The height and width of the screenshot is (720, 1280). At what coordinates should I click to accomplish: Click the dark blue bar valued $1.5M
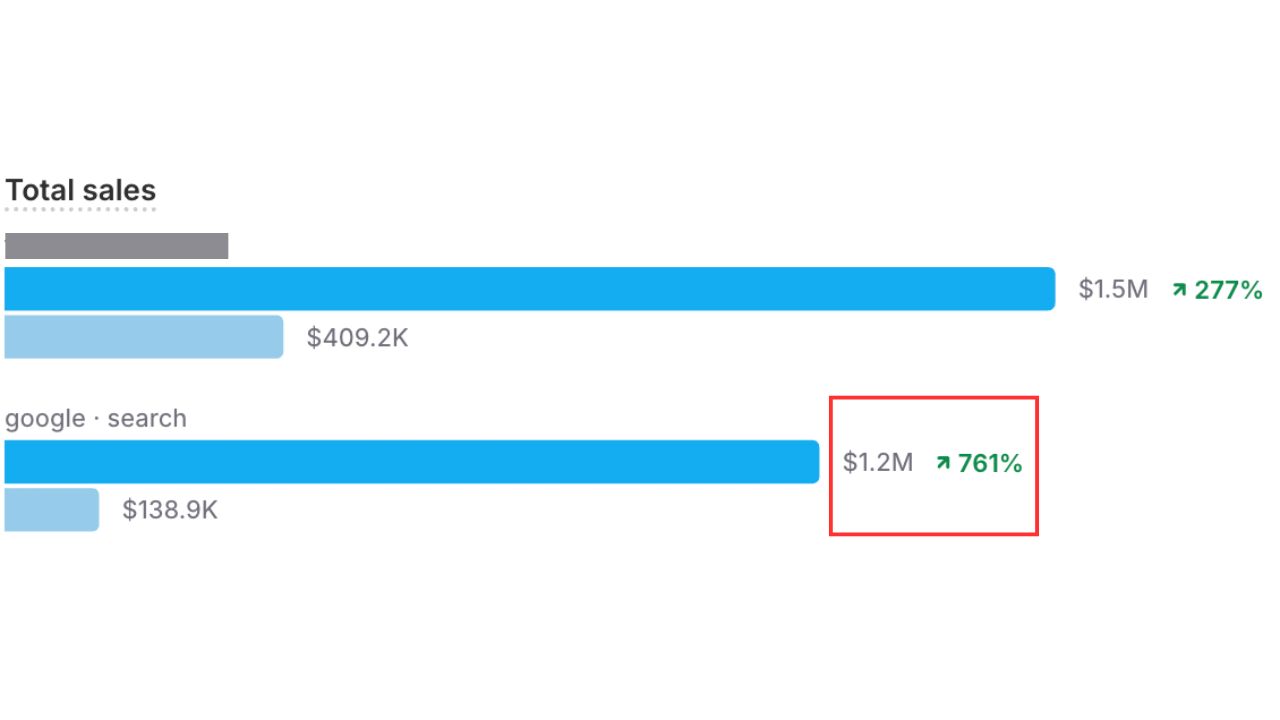(529, 289)
